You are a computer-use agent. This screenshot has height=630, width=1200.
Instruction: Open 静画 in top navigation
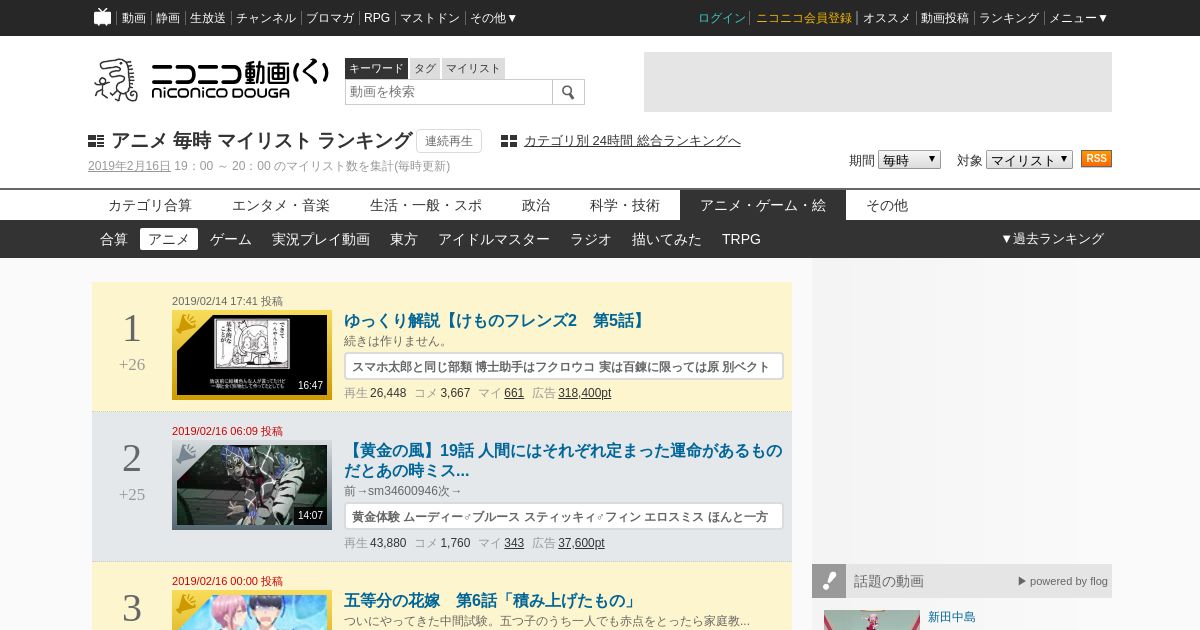pos(168,18)
